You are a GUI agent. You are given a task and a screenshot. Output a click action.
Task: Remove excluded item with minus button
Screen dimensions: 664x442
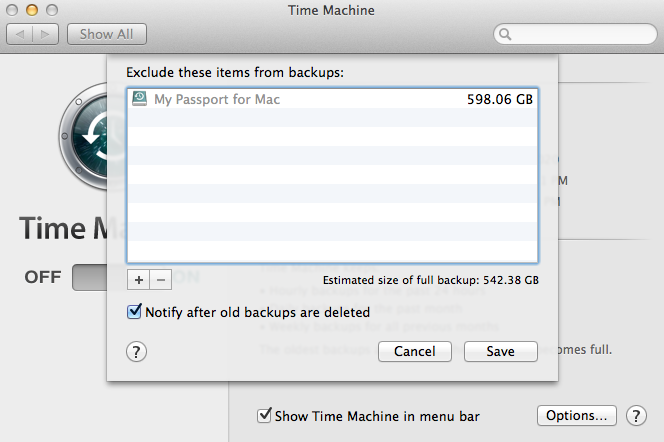(161, 279)
